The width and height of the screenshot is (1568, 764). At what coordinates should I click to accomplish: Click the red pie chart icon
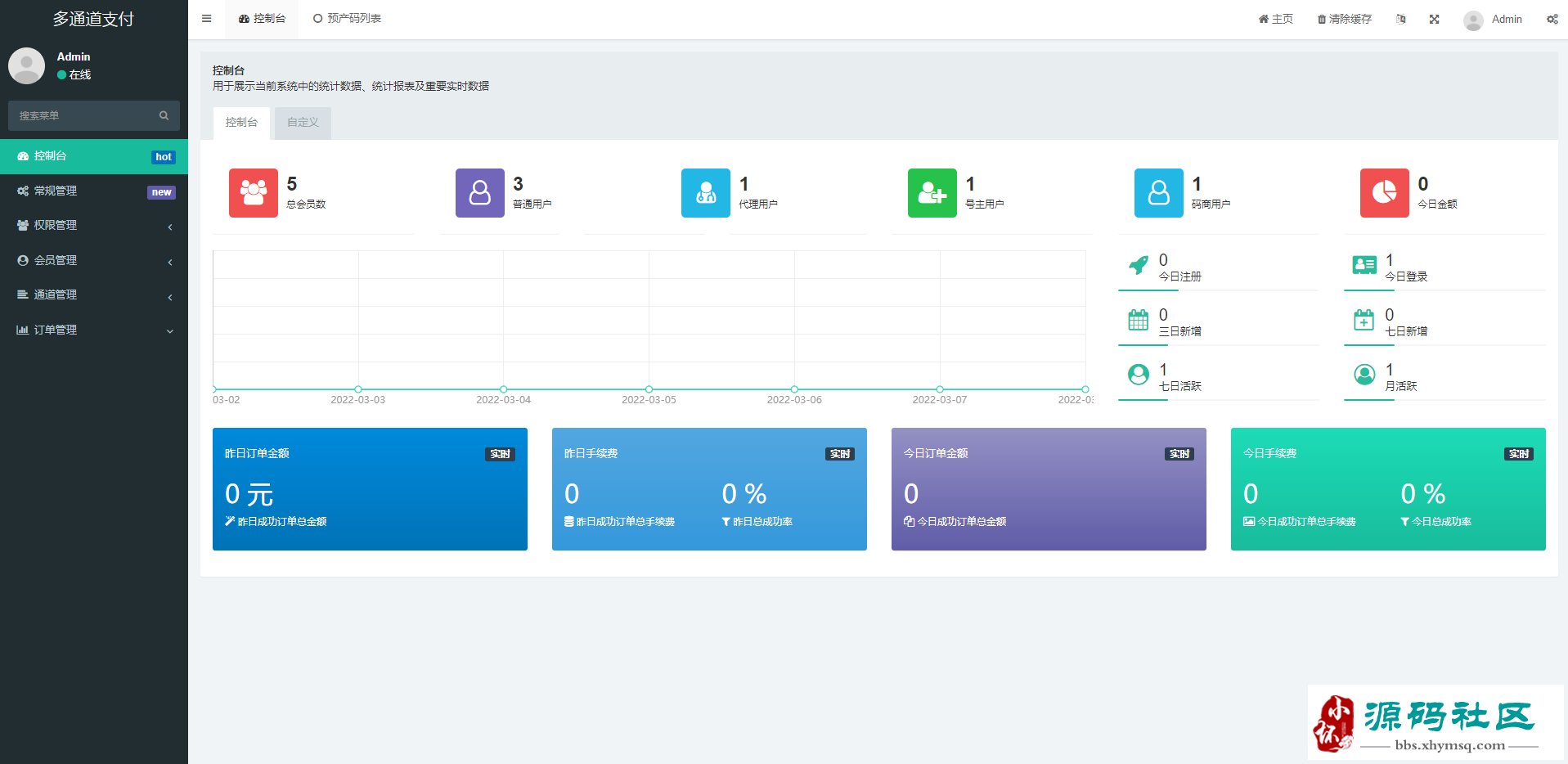pyautogui.click(x=1384, y=193)
